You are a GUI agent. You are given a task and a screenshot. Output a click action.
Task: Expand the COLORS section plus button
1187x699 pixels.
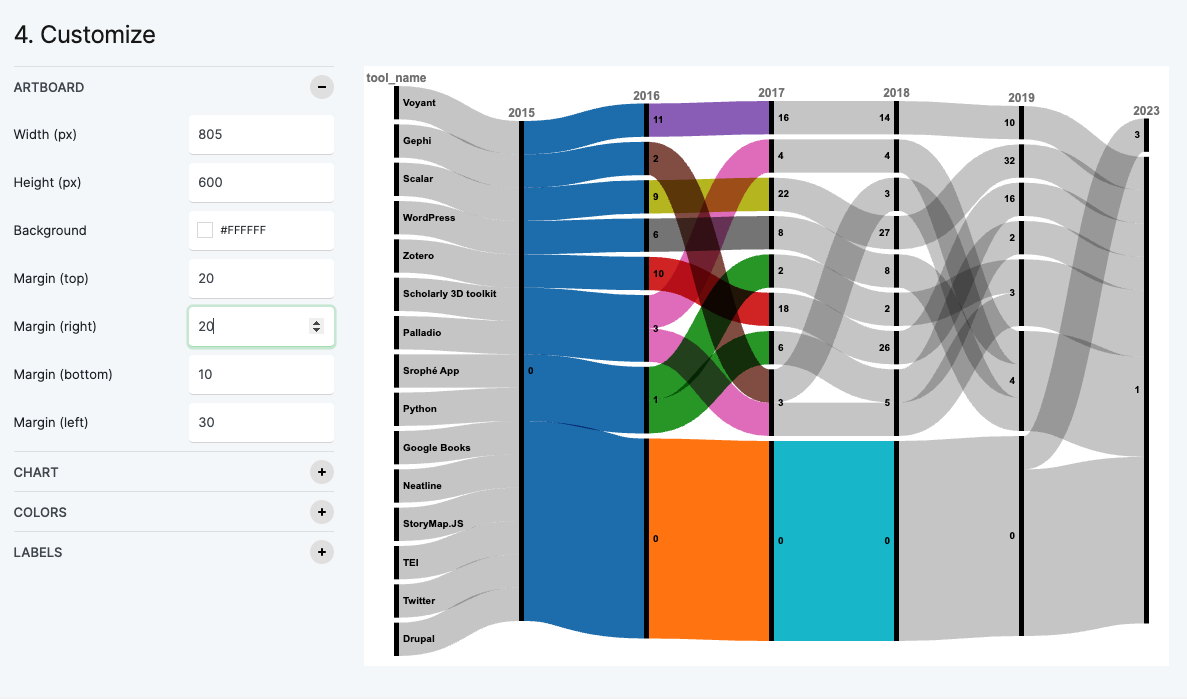click(322, 512)
